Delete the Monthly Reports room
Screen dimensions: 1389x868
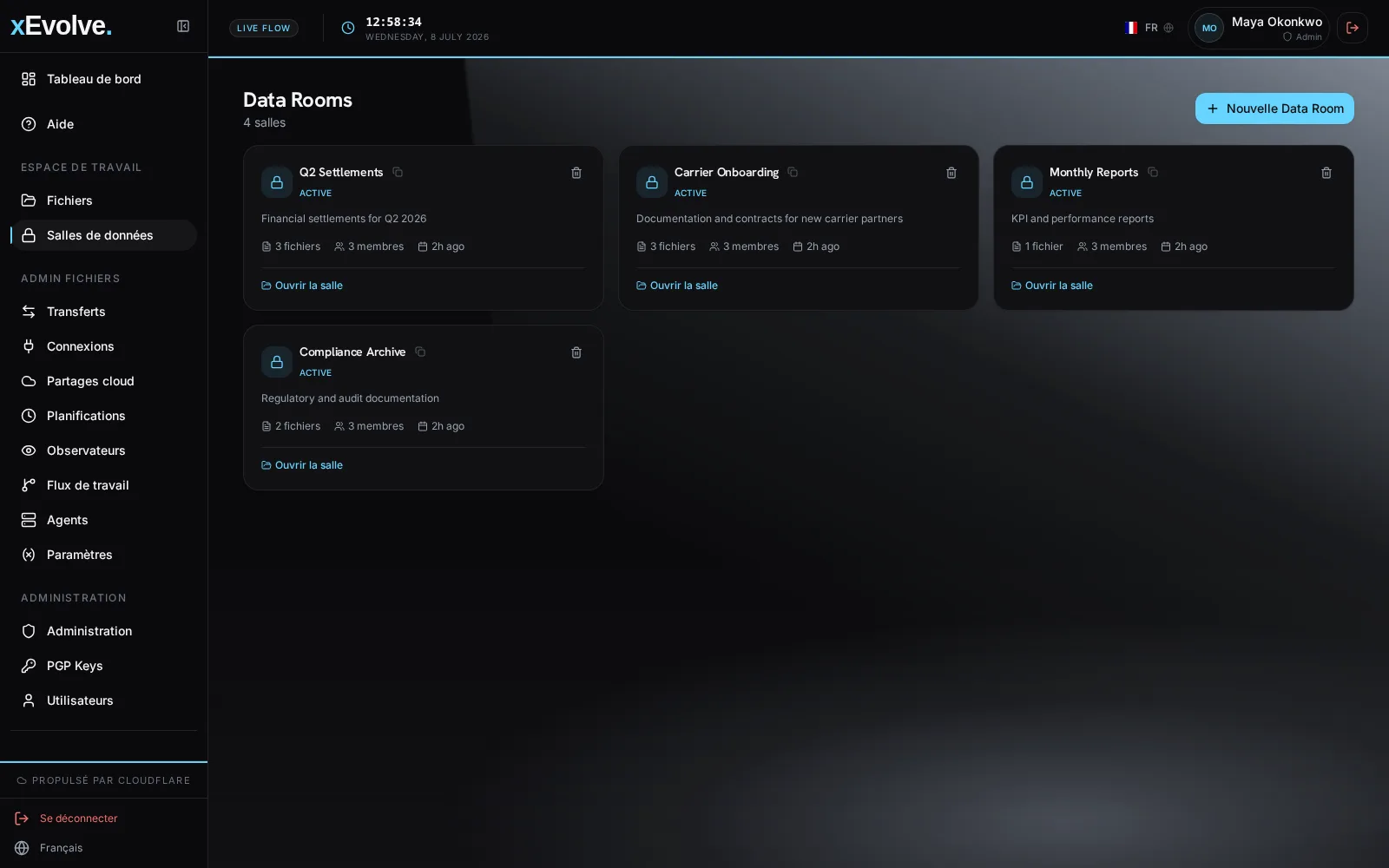[x=1326, y=173]
